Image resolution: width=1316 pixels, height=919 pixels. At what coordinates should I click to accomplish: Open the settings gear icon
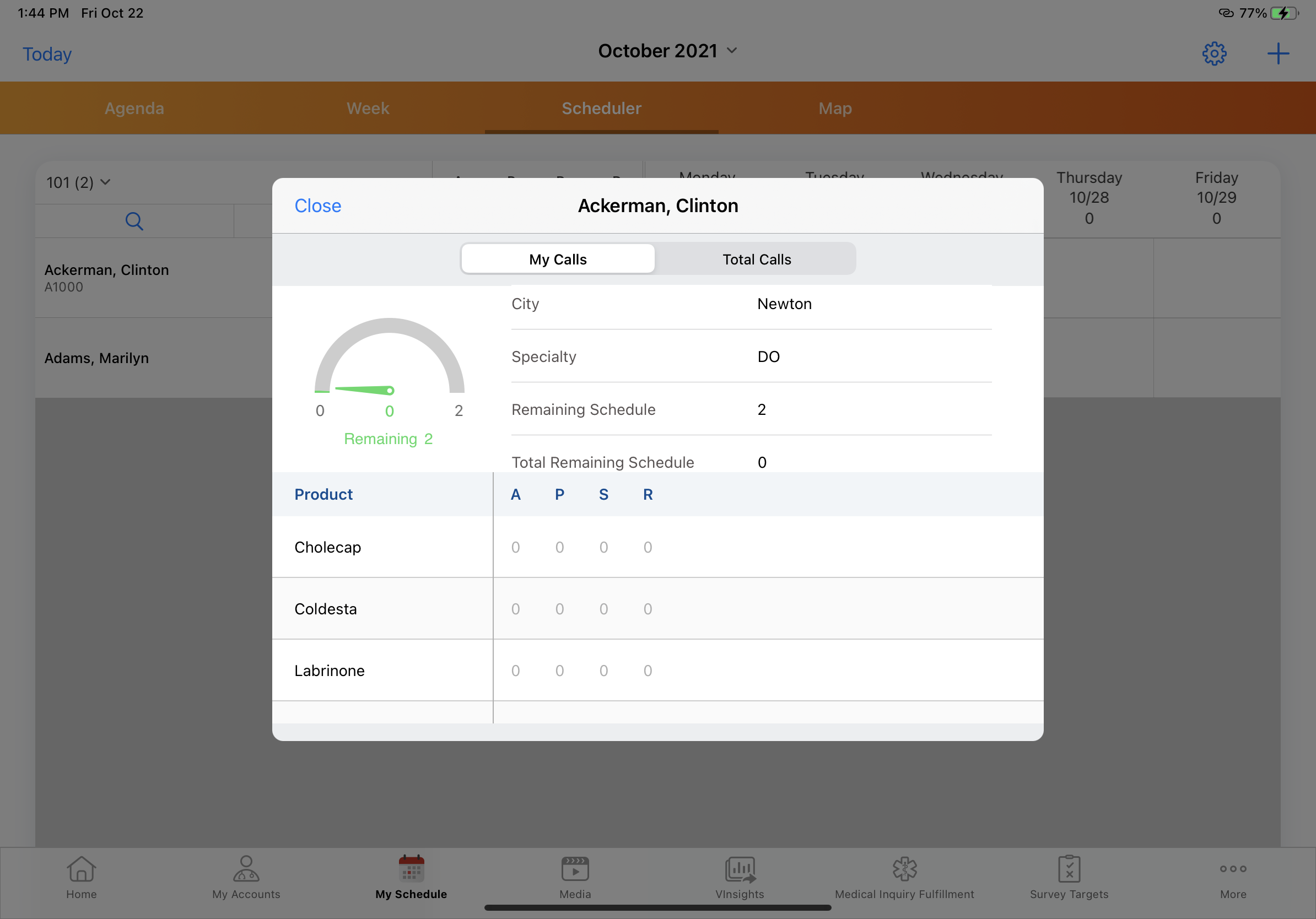1213,54
